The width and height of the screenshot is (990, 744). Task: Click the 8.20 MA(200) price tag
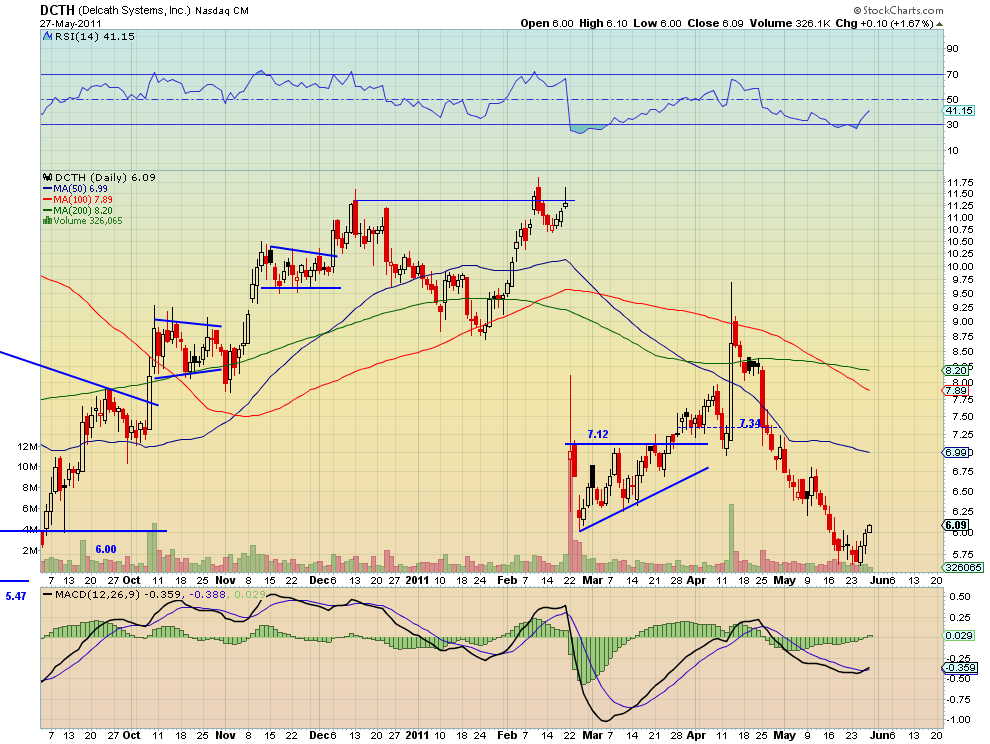click(956, 371)
